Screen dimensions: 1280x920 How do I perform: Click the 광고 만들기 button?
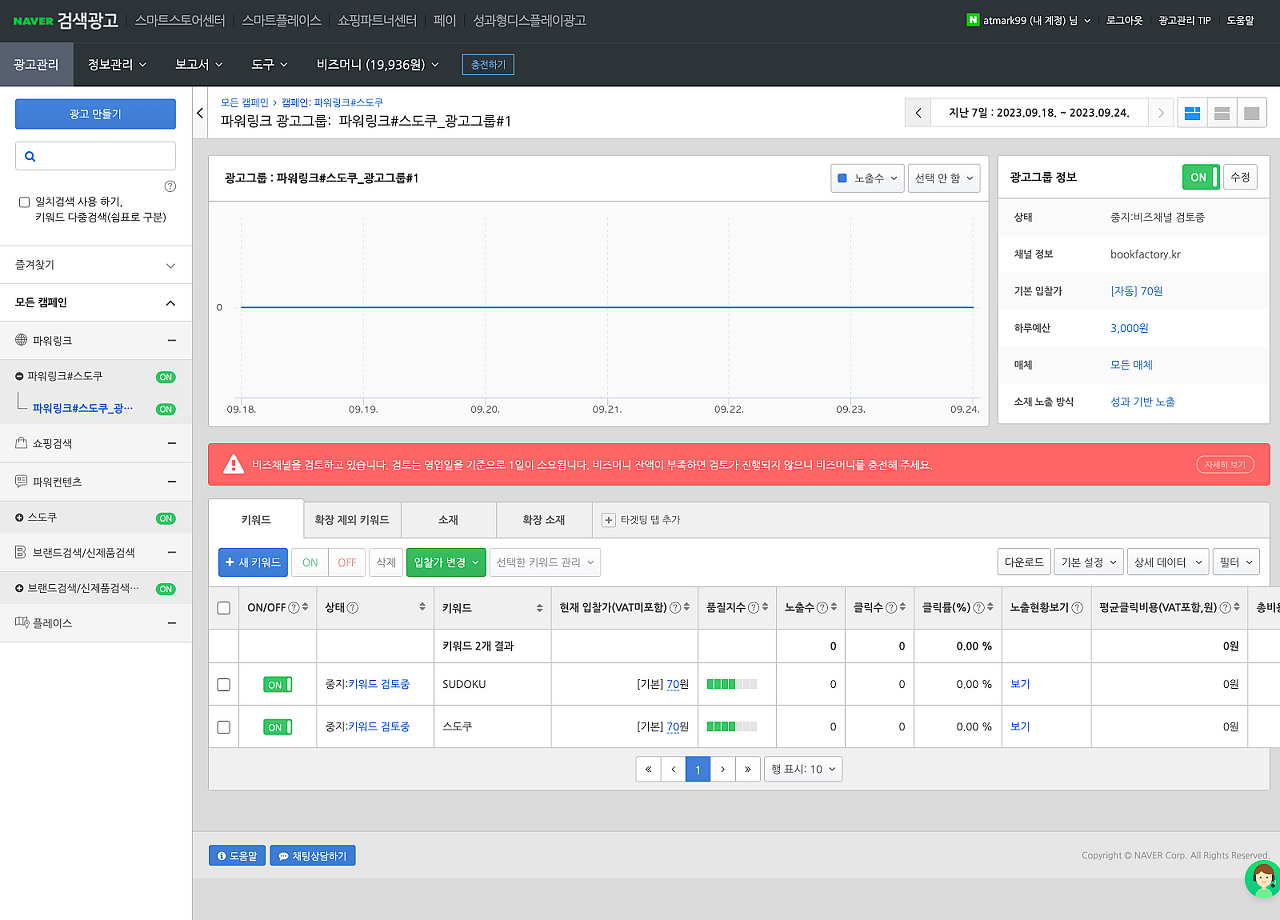point(95,114)
